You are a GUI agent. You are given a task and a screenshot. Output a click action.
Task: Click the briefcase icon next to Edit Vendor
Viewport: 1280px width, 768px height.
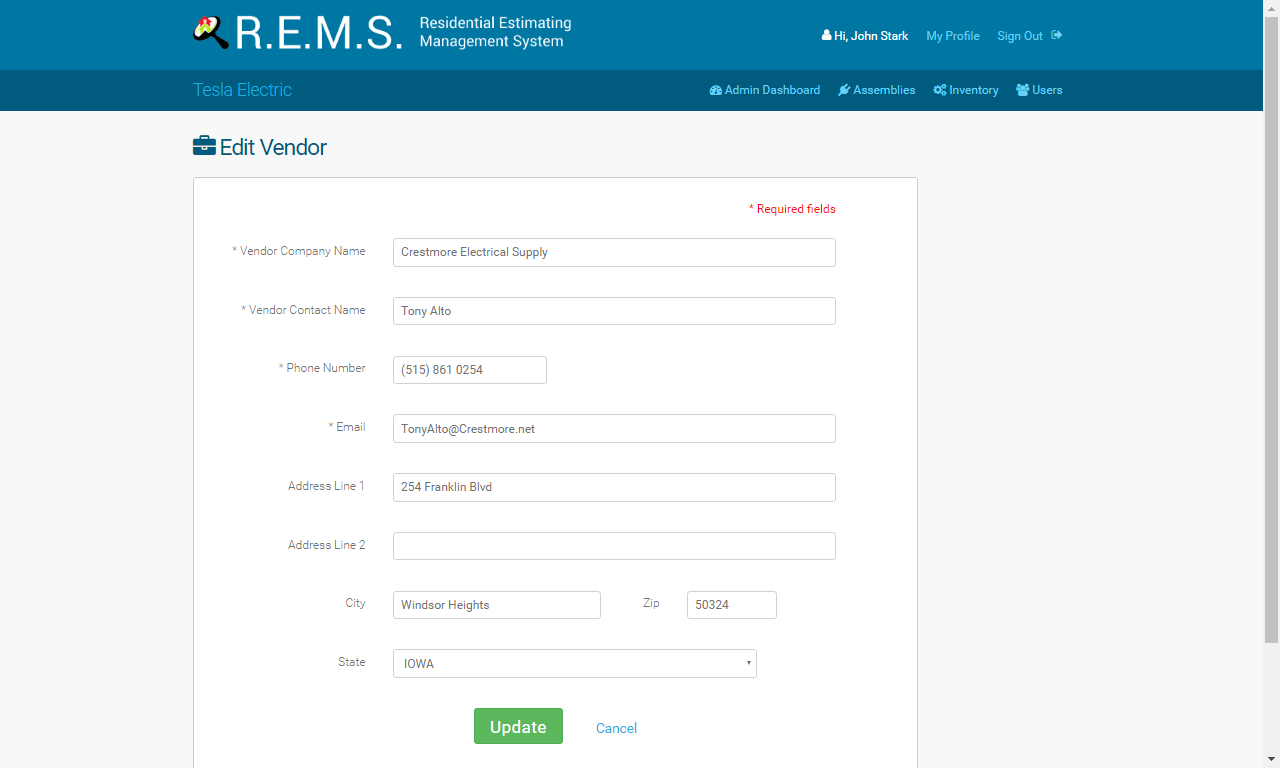click(x=204, y=146)
